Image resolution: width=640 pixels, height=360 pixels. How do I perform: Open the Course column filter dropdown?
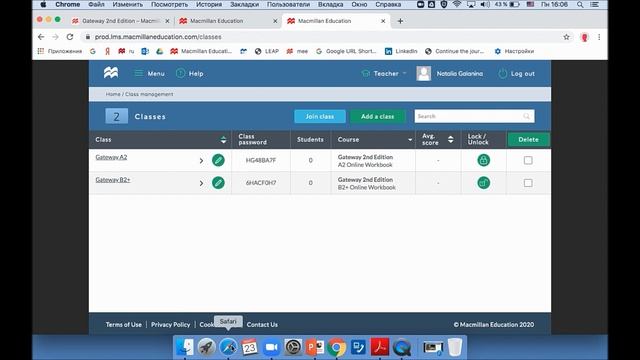point(410,140)
